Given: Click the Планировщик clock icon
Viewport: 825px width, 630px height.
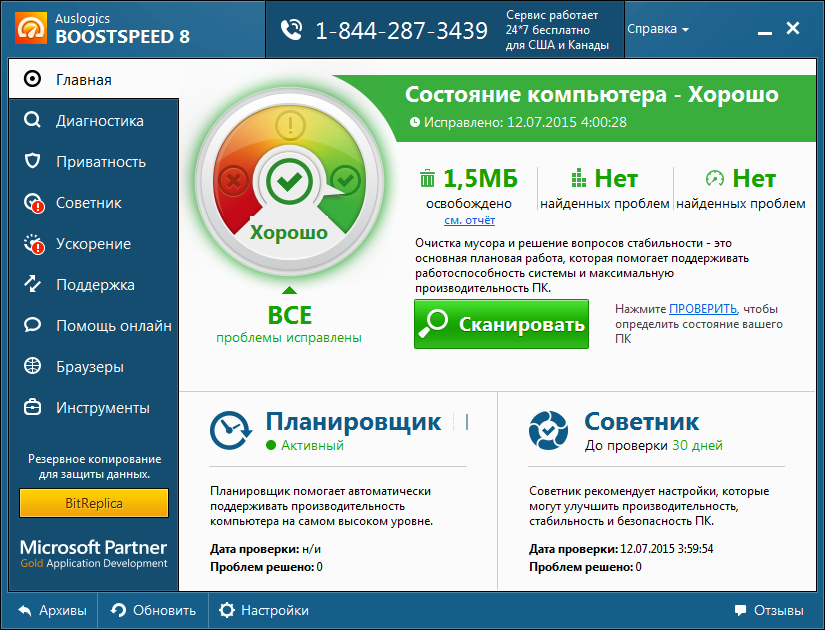Looking at the screenshot, I should point(231,431).
